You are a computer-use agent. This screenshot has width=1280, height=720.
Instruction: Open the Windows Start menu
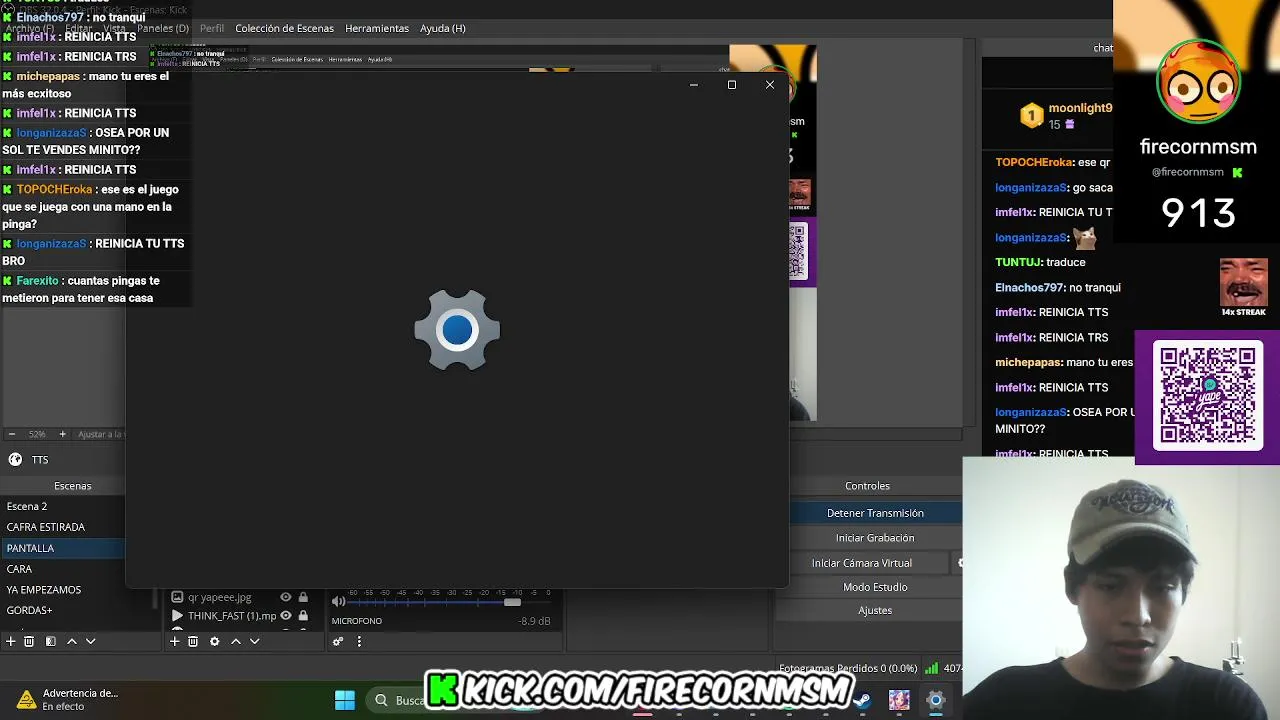(345, 700)
